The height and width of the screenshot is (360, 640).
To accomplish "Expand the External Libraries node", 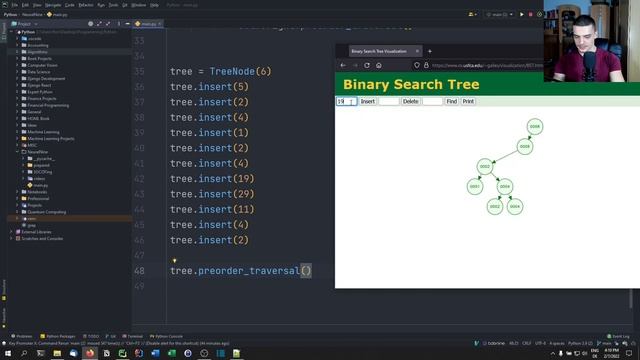I will tap(11, 232).
